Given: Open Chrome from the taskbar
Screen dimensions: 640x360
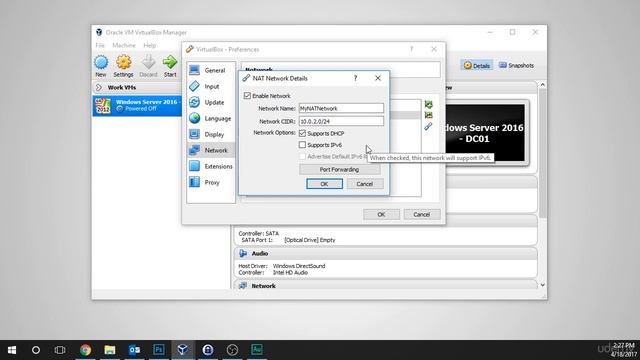Looking at the screenshot, I should point(85,350).
